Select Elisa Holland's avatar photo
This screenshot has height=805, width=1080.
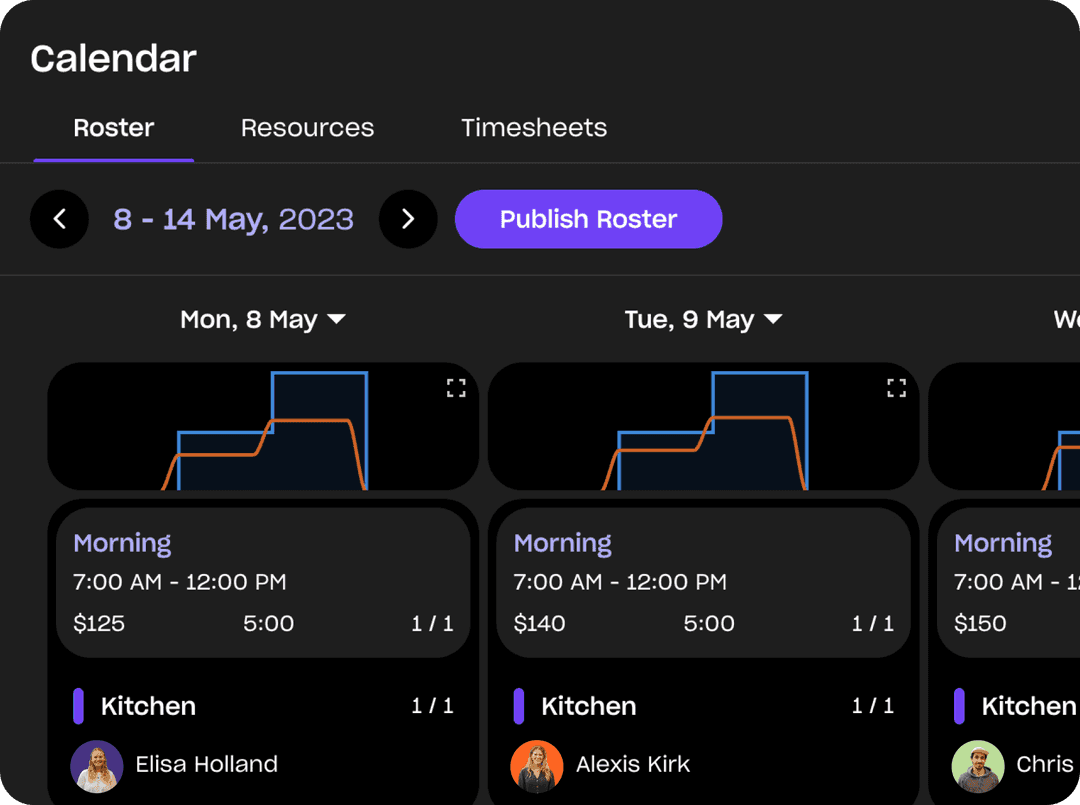coord(96,766)
